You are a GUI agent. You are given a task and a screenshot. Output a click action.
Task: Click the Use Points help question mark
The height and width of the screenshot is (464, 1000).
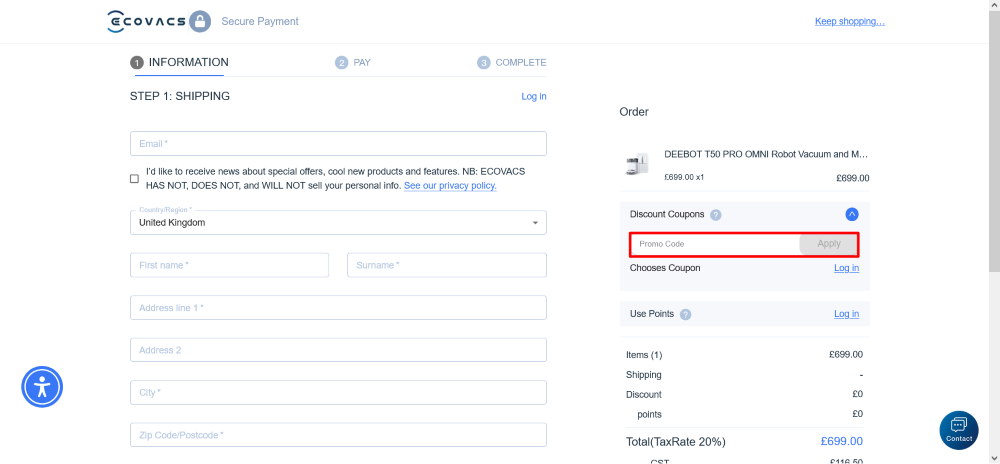point(686,314)
